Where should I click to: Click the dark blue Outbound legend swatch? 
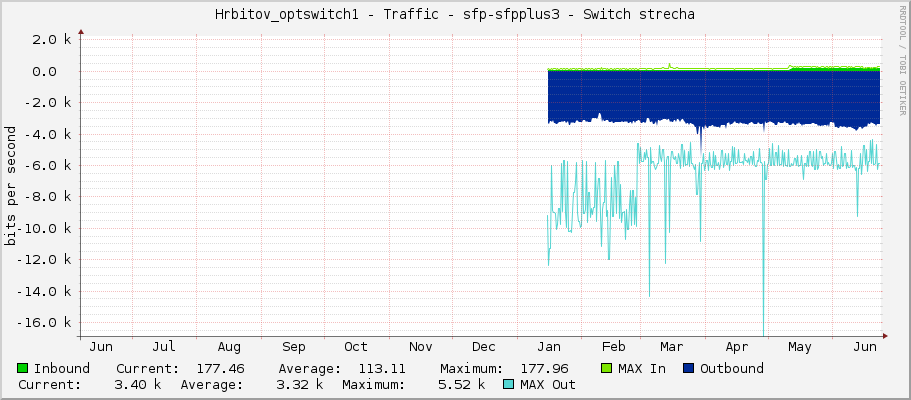pos(689,368)
